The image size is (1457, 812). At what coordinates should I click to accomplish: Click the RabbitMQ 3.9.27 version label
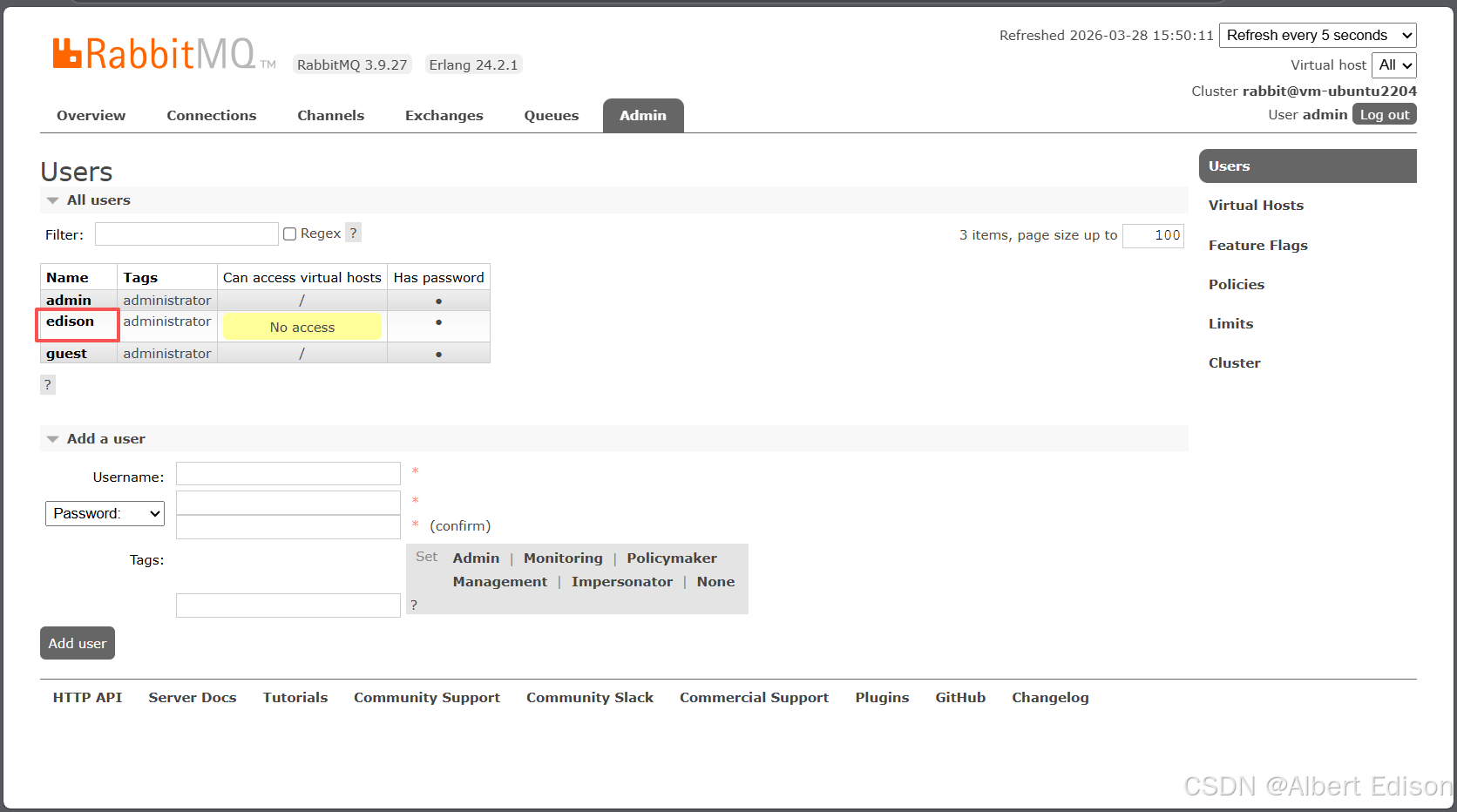click(x=352, y=64)
